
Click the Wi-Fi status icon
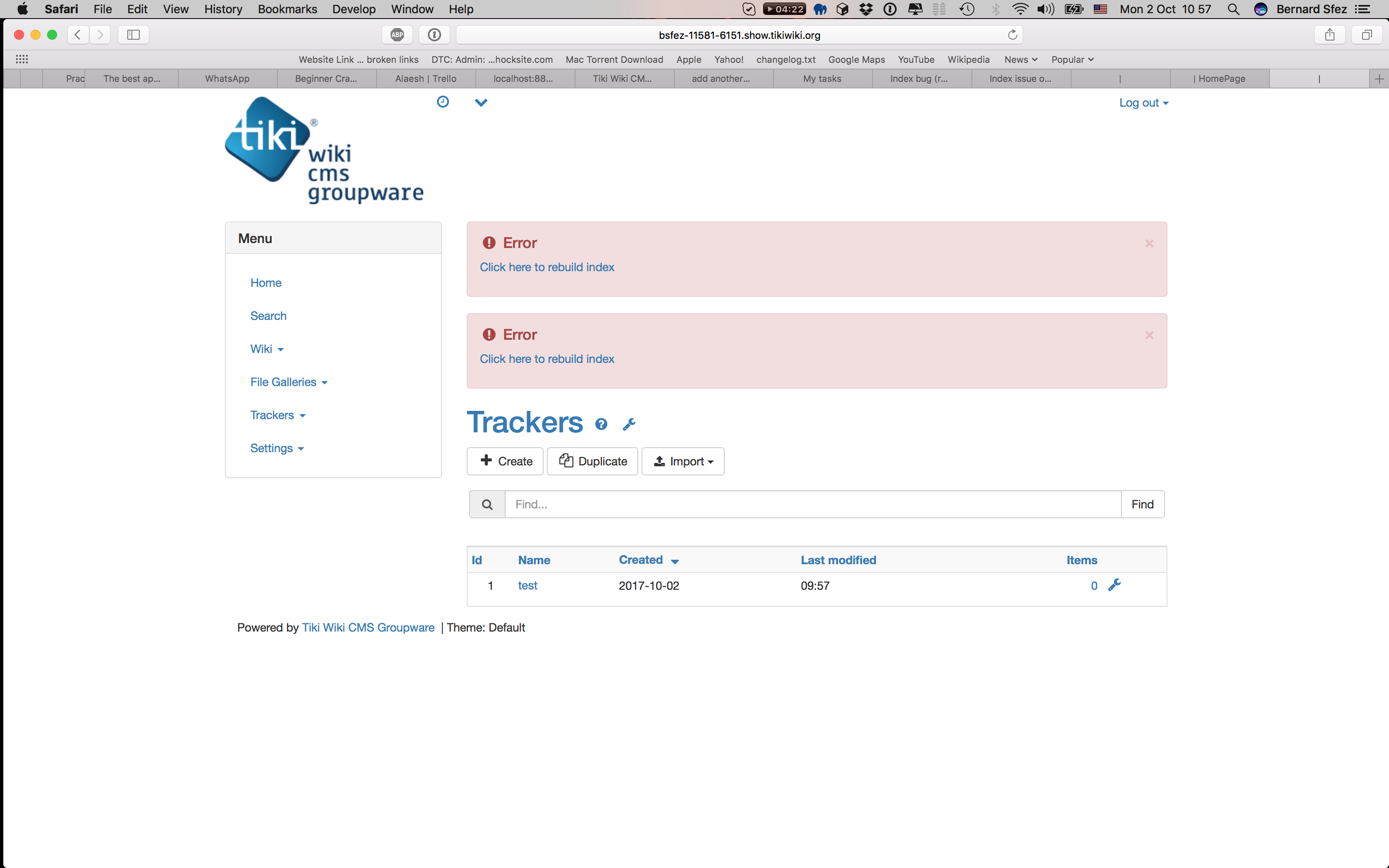click(1020, 9)
